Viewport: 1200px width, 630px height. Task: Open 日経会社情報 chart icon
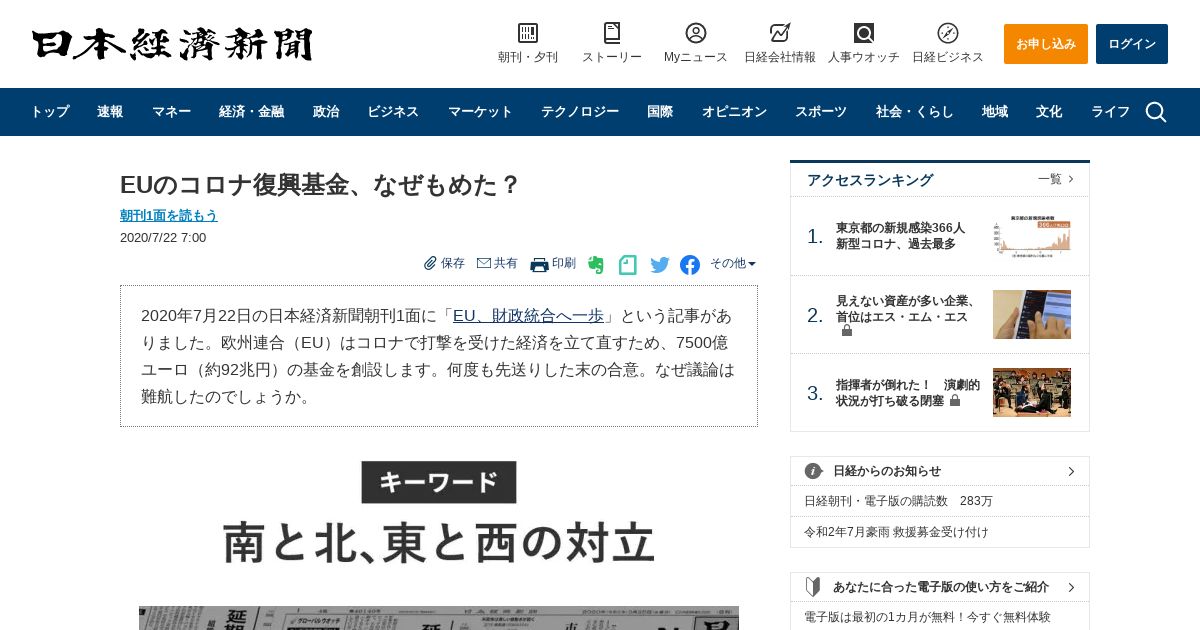click(x=780, y=33)
